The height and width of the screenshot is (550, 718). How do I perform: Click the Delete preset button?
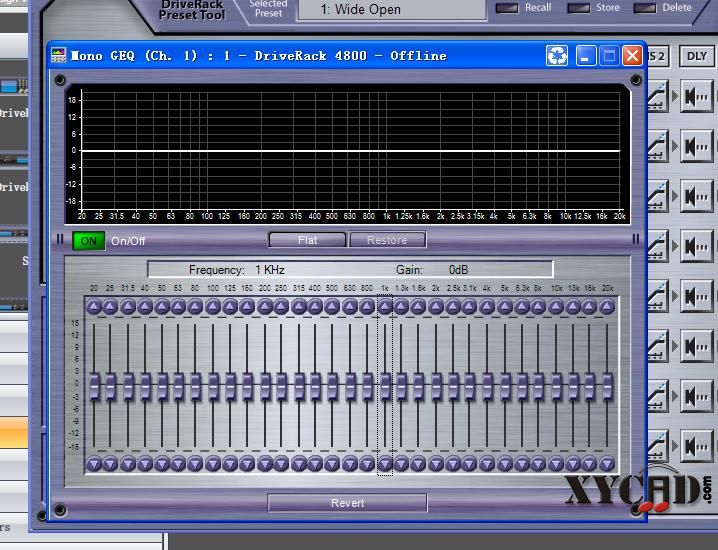click(645, 8)
